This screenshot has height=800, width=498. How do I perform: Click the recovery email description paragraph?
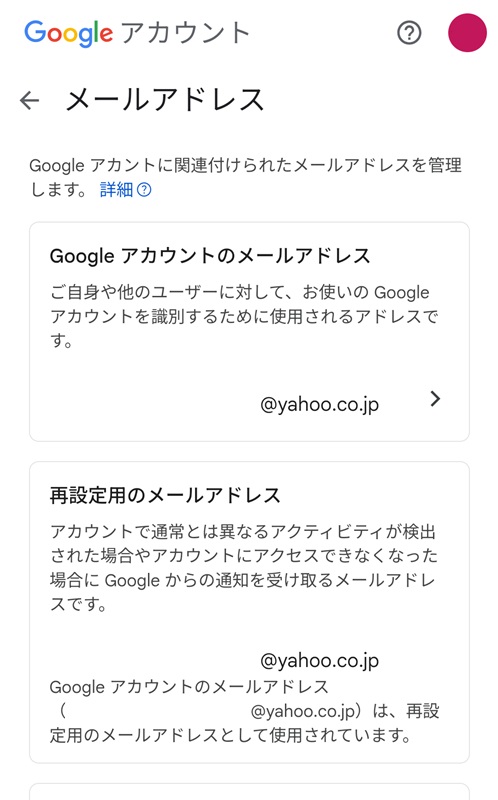tap(244, 568)
